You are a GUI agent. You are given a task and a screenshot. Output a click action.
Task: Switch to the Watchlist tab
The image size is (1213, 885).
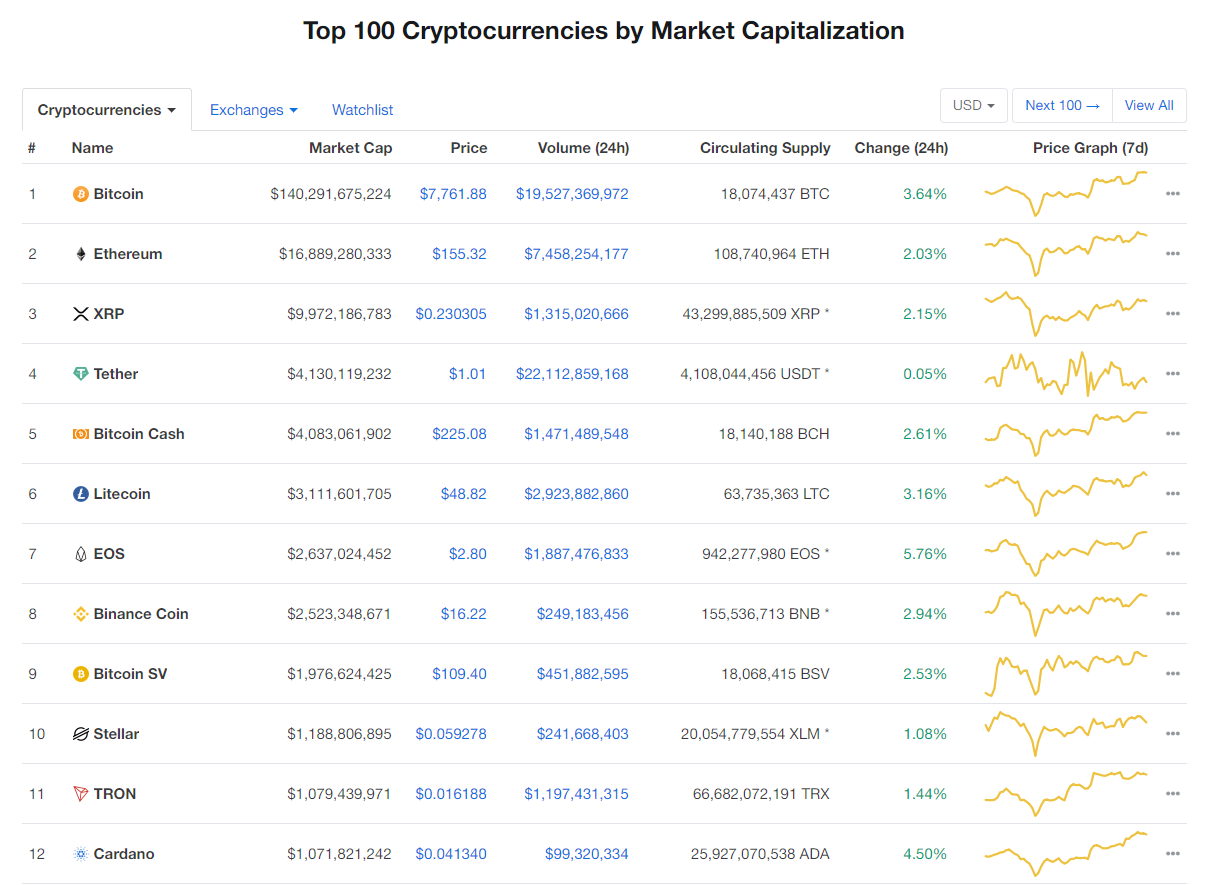363,110
